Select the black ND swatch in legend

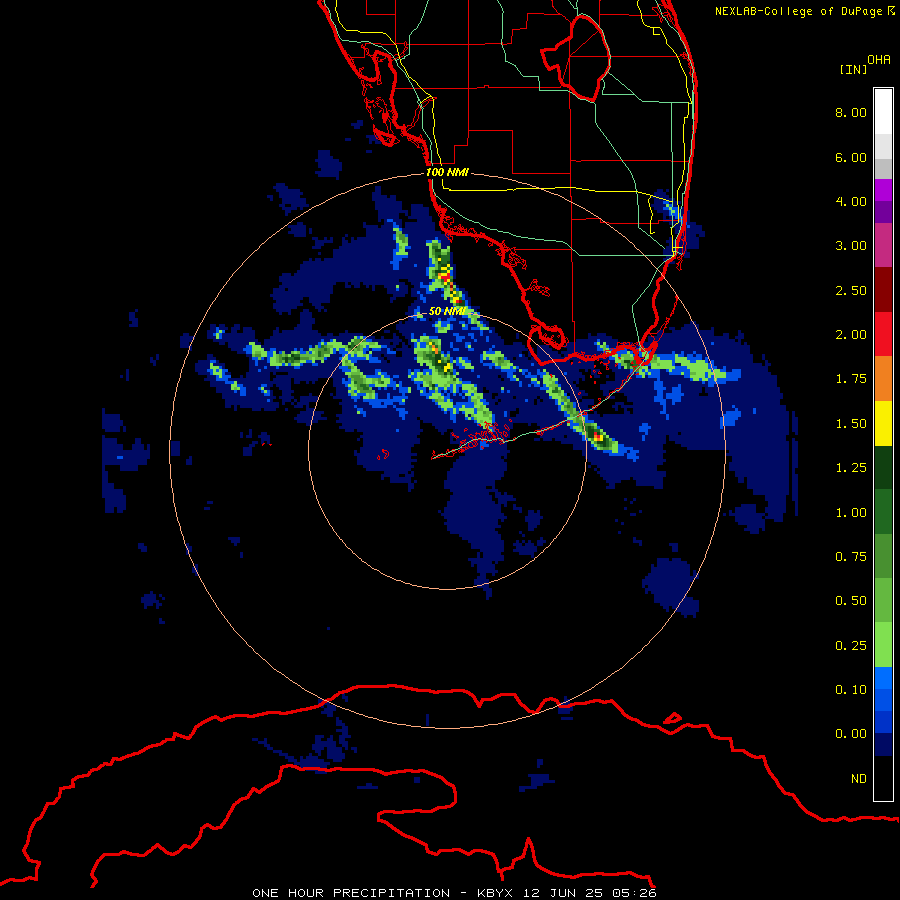coord(883,778)
